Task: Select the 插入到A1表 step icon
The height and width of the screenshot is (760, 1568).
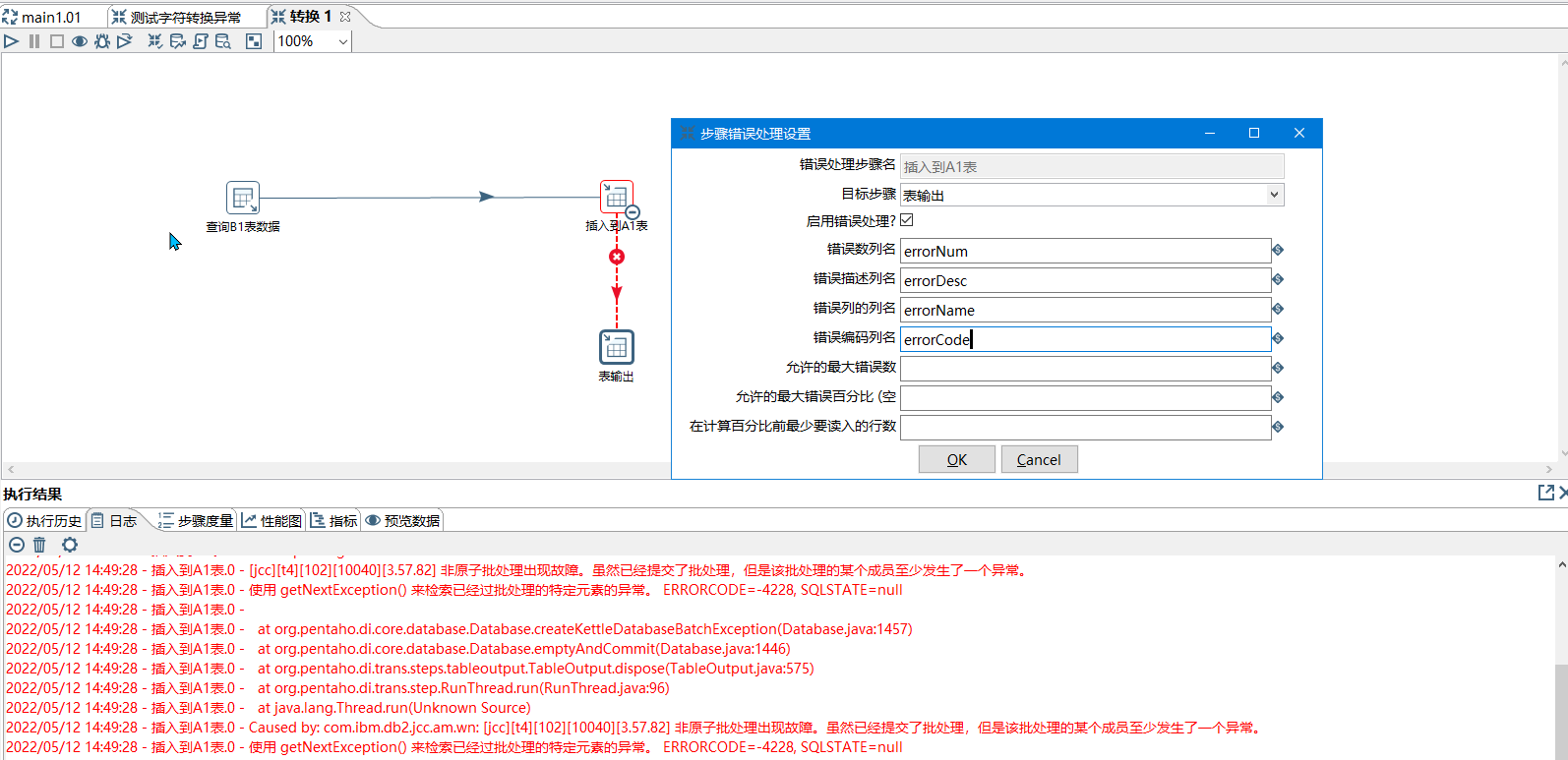Action: coord(617,197)
